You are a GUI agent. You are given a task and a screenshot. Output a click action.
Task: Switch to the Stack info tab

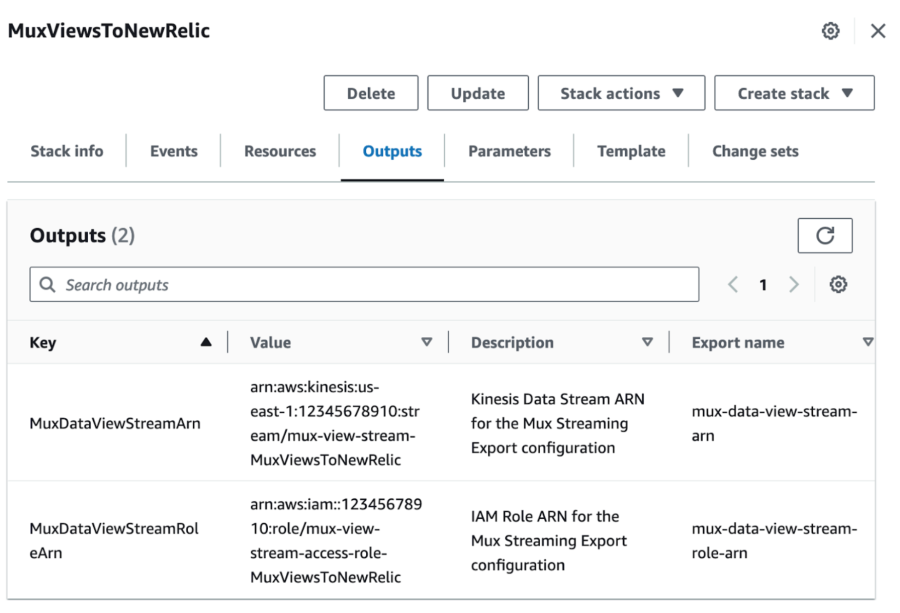(67, 151)
